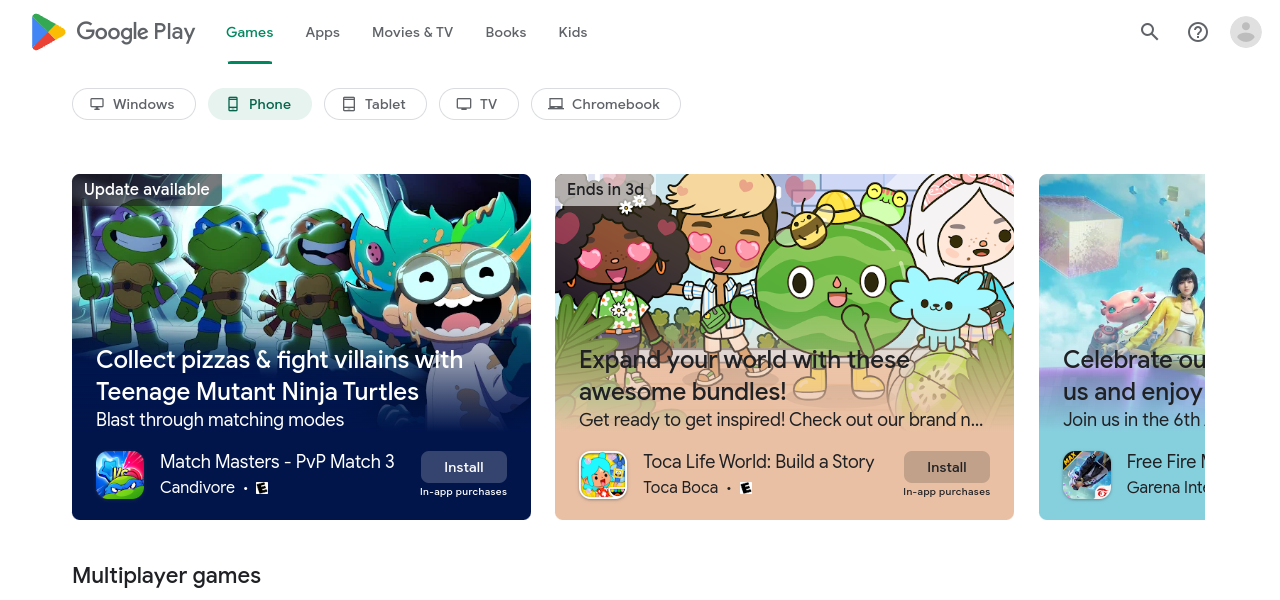Open the Multiplayer games section heading
Screen dimensions: 1280x600
(166, 575)
